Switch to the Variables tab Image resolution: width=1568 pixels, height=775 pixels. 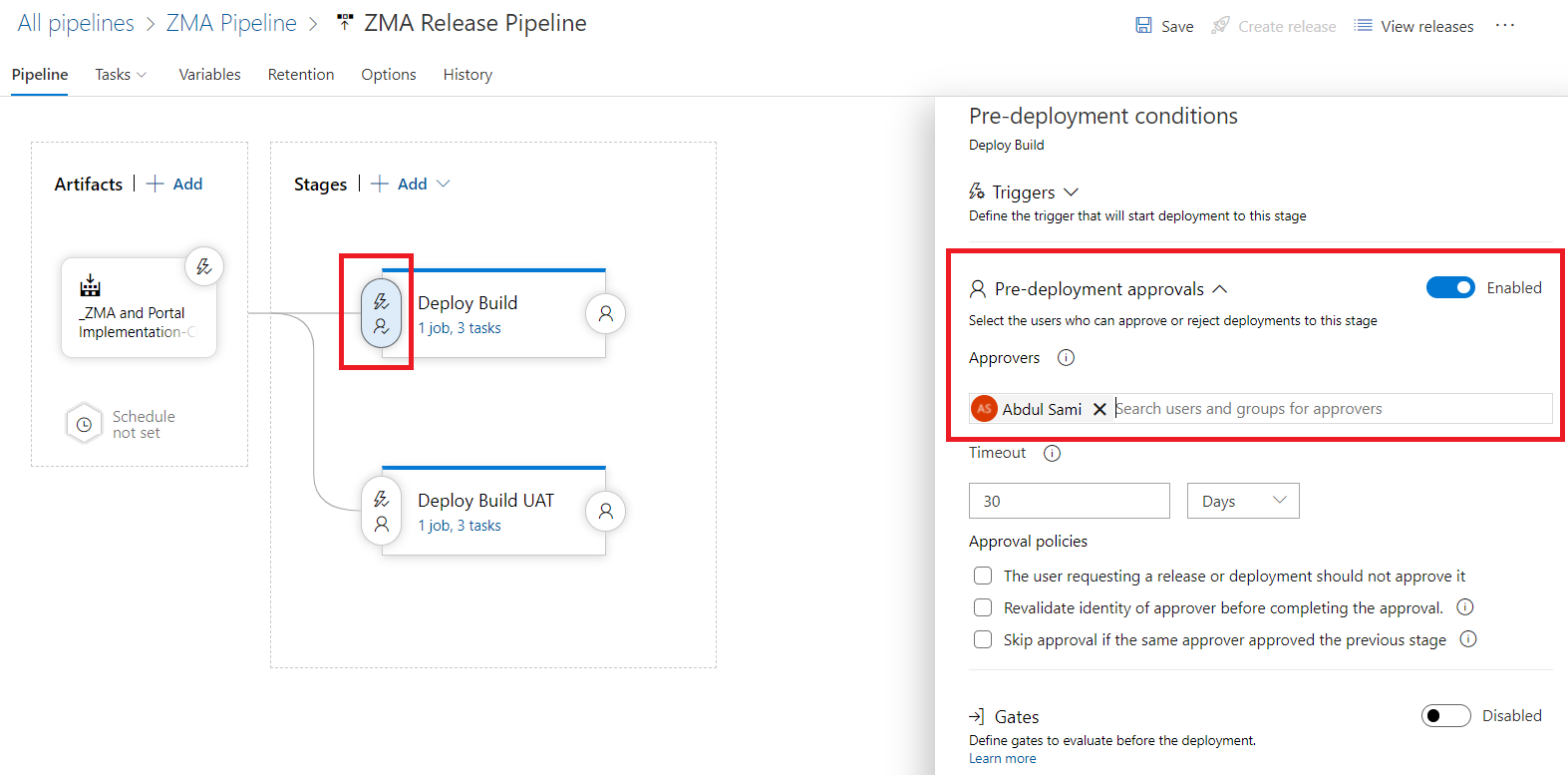[209, 75]
